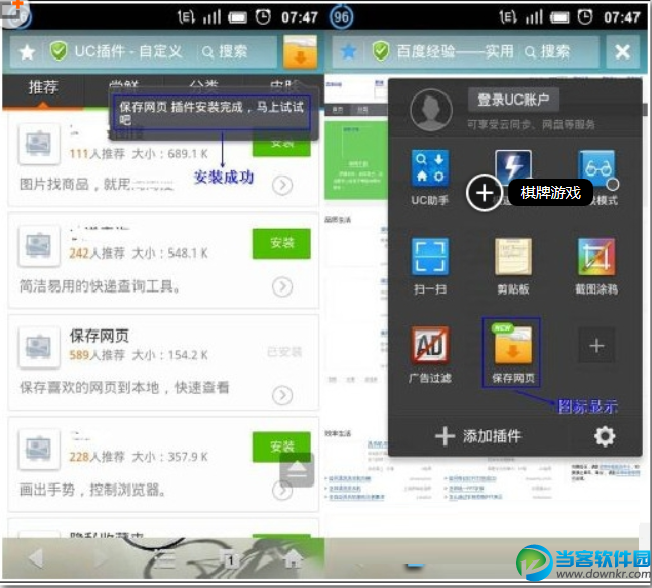Expand details arrow for 图片找商品 plugin
The width and height of the screenshot is (652, 588).
[x=282, y=185]
